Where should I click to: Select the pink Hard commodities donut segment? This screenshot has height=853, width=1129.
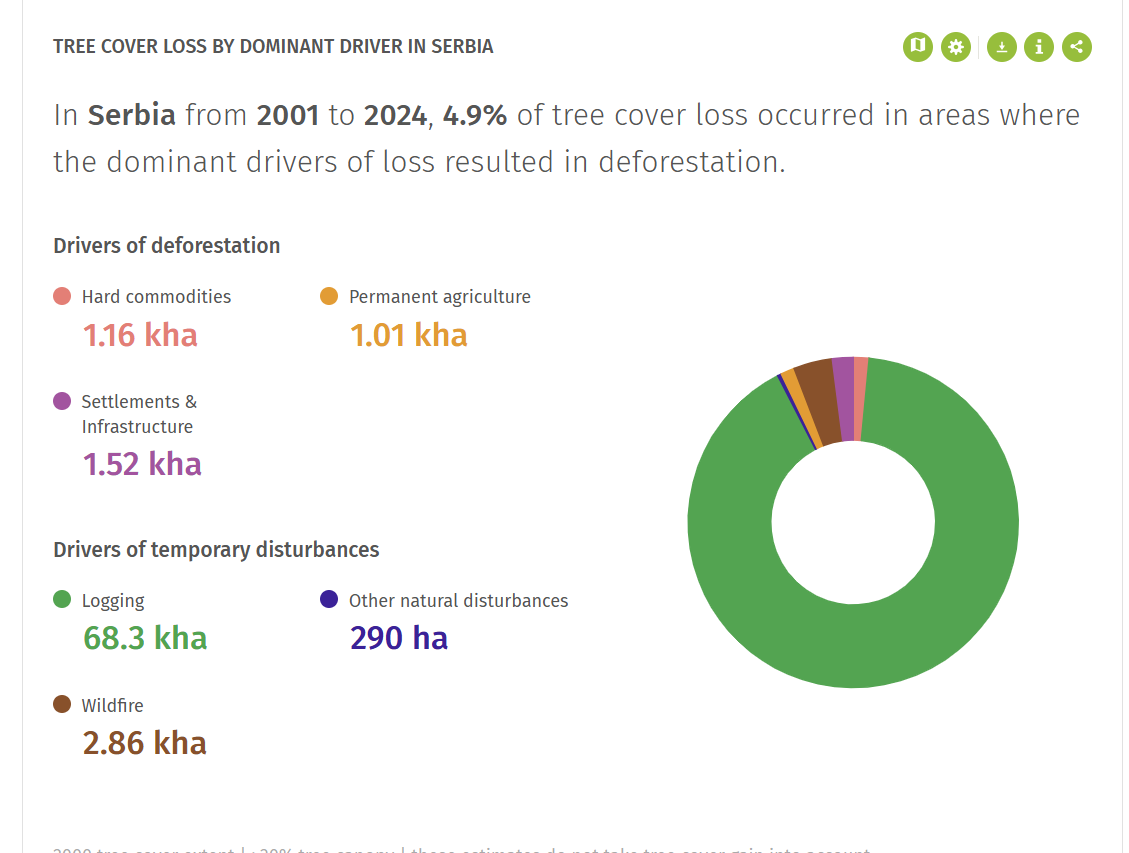tap(860, 398)
